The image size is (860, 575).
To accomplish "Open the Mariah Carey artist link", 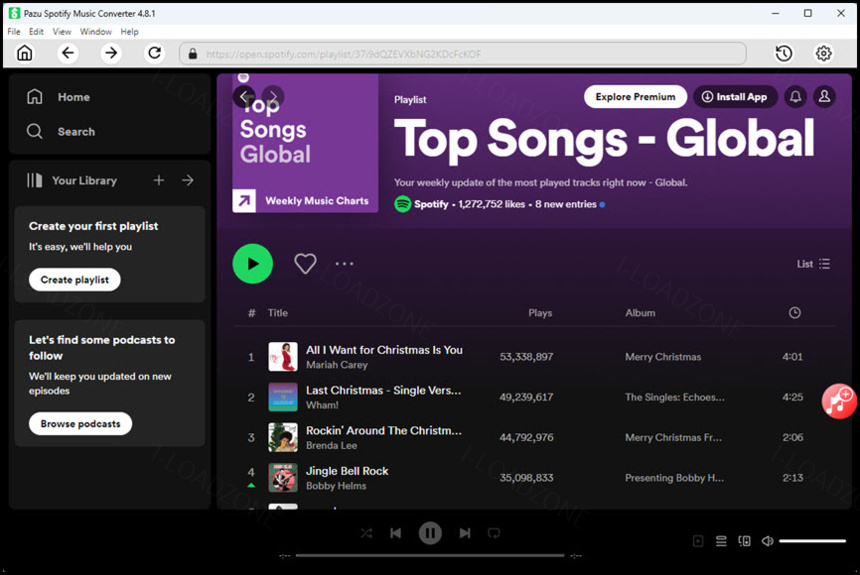I will coord(337,365).
